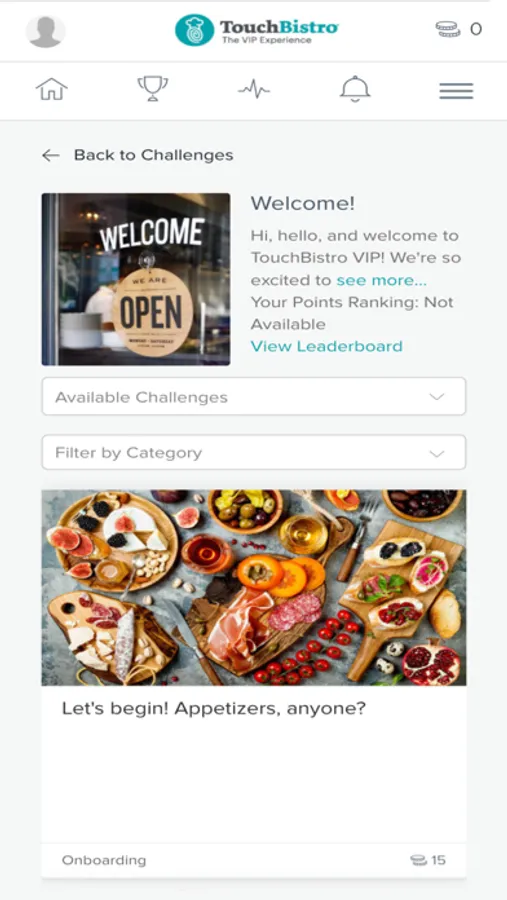Open the hamburger menu
The height and width of the screenshot is (900, 507).
click(x=456, y=91)
